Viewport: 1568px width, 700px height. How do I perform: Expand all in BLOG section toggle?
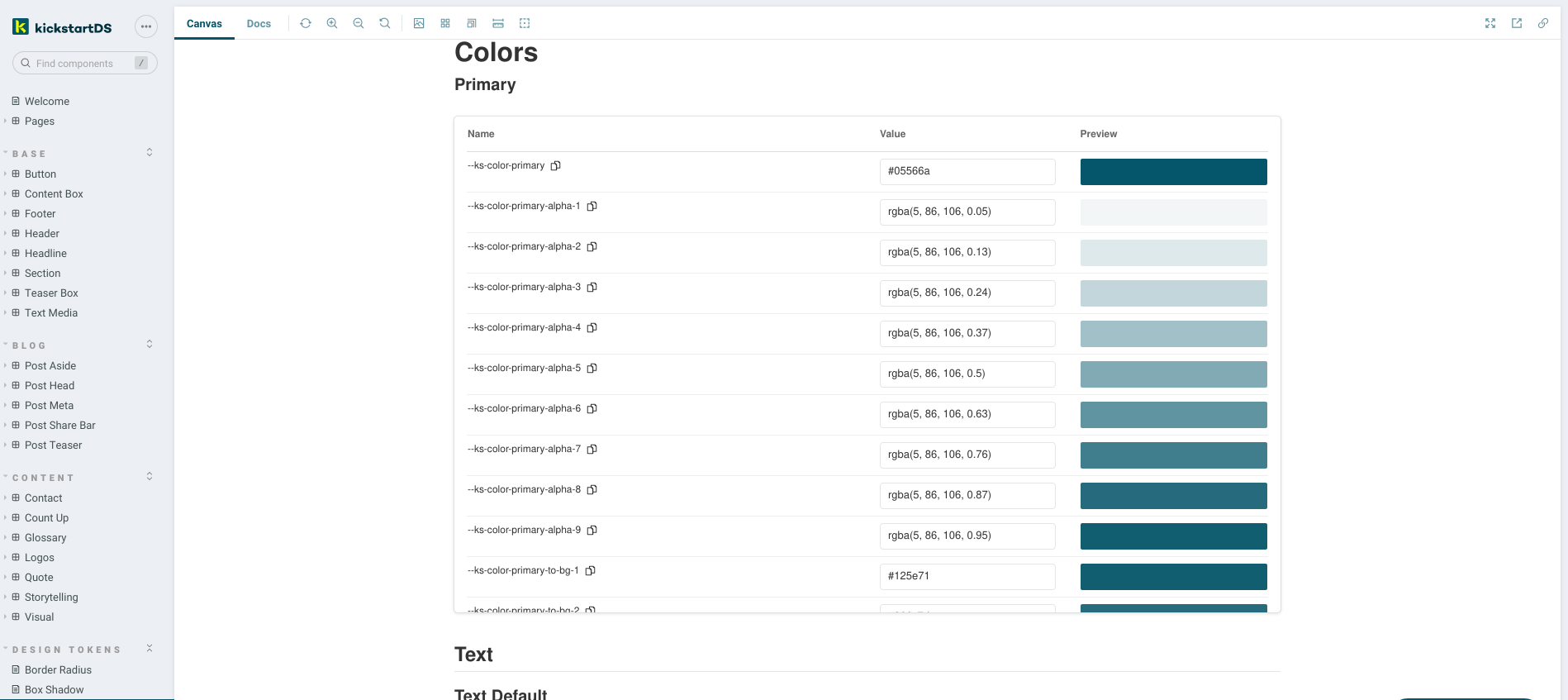(150, 344)
